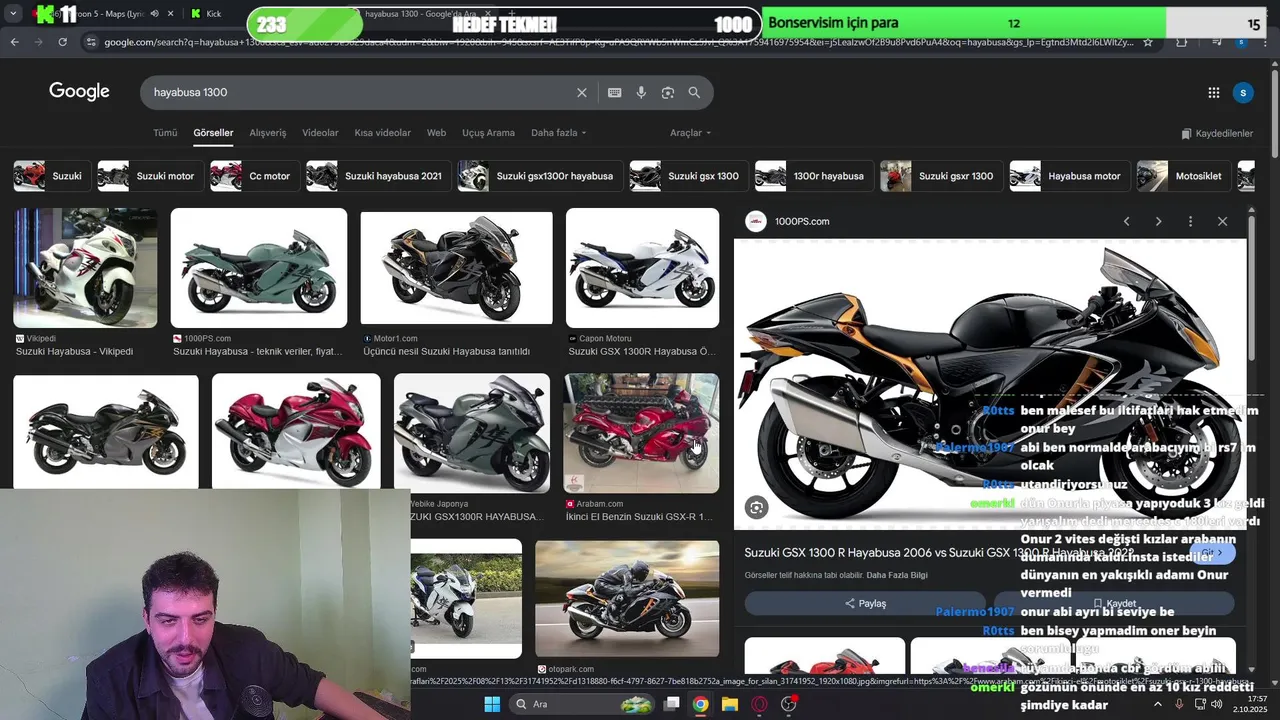Switch to the Alışveriş tab
1280x720 pixels.
click(267, 133)
